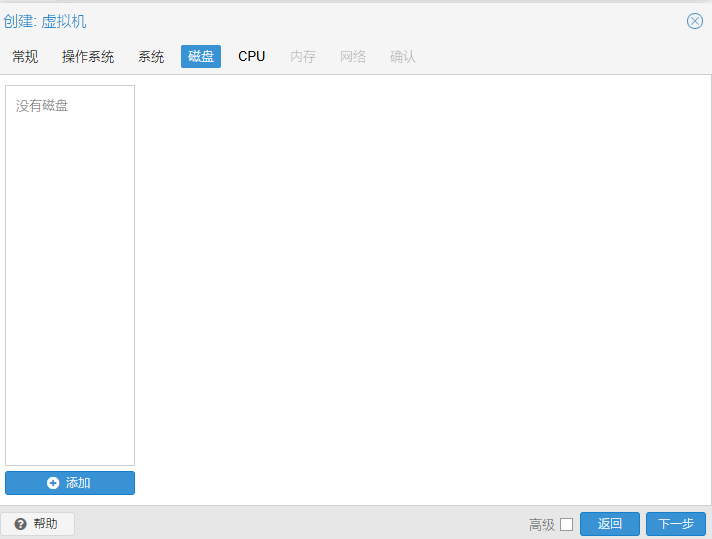Click the 添加 disk button
Screen dimensions: 712x539
[70, 483]
